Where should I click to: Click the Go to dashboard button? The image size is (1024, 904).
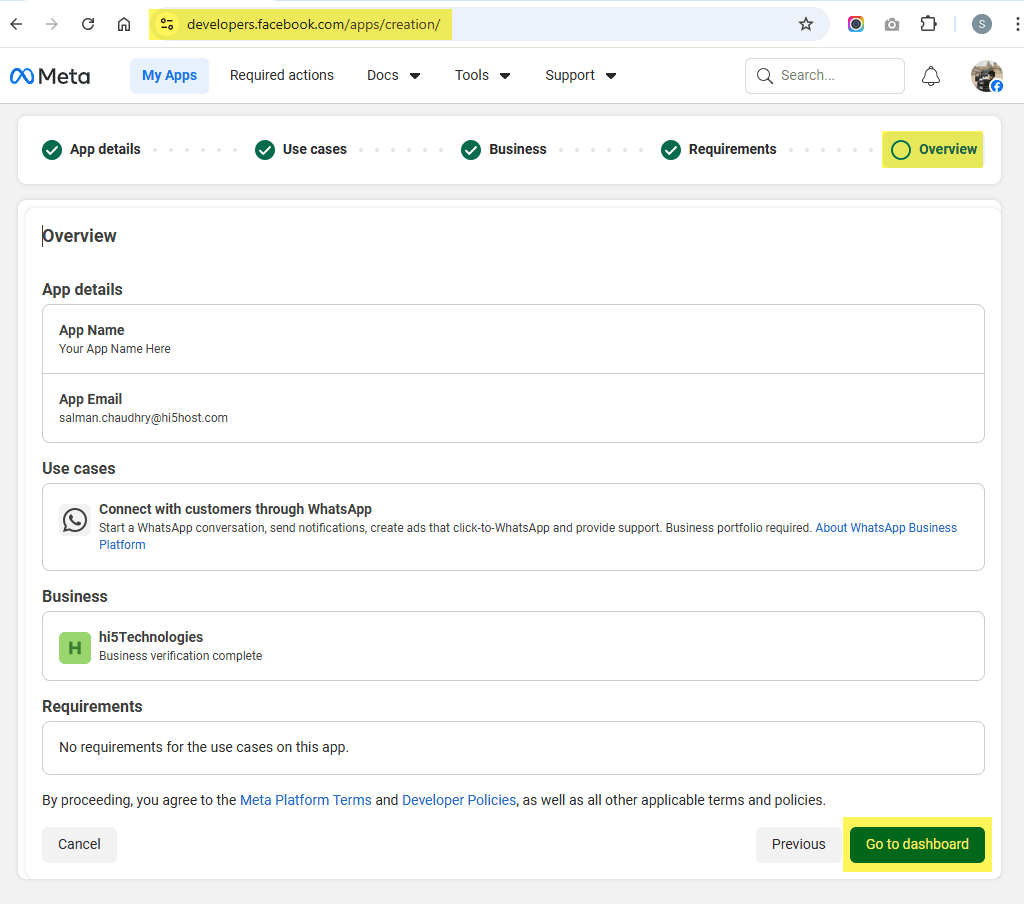pos(916,844)
